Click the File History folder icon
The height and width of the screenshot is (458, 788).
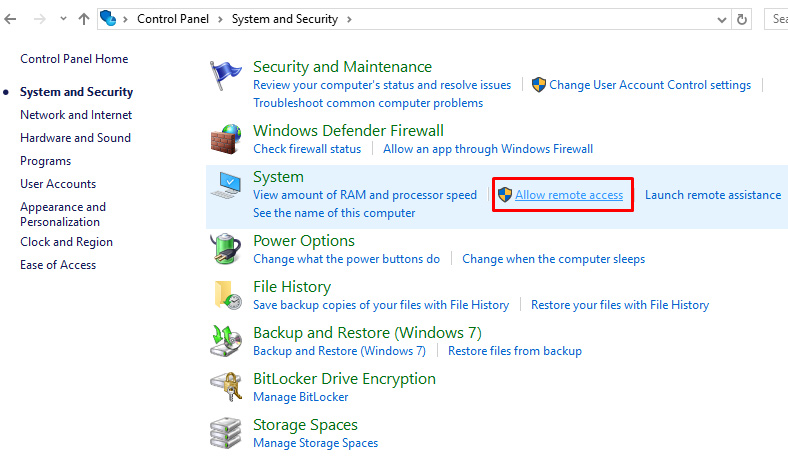tap(226, 295)
